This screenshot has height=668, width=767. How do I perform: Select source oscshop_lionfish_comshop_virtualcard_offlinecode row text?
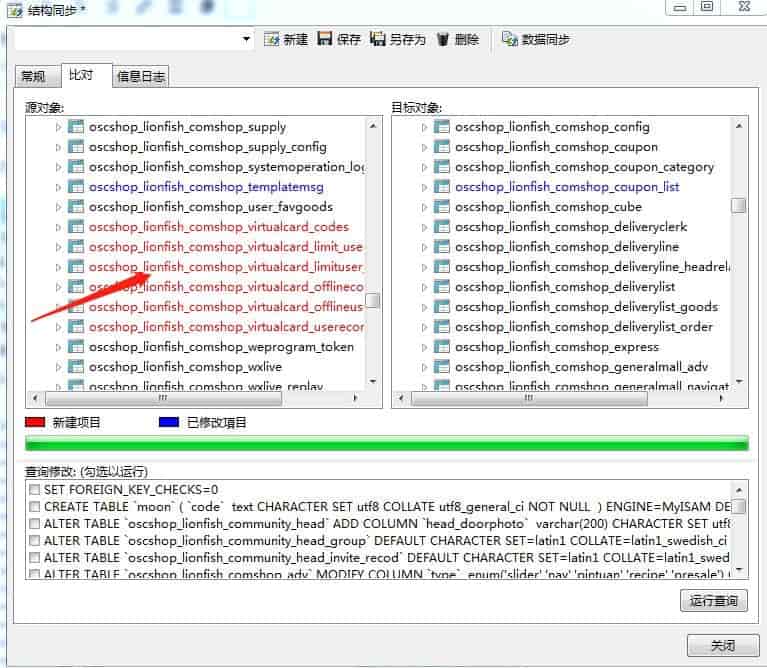pos(226,287)
